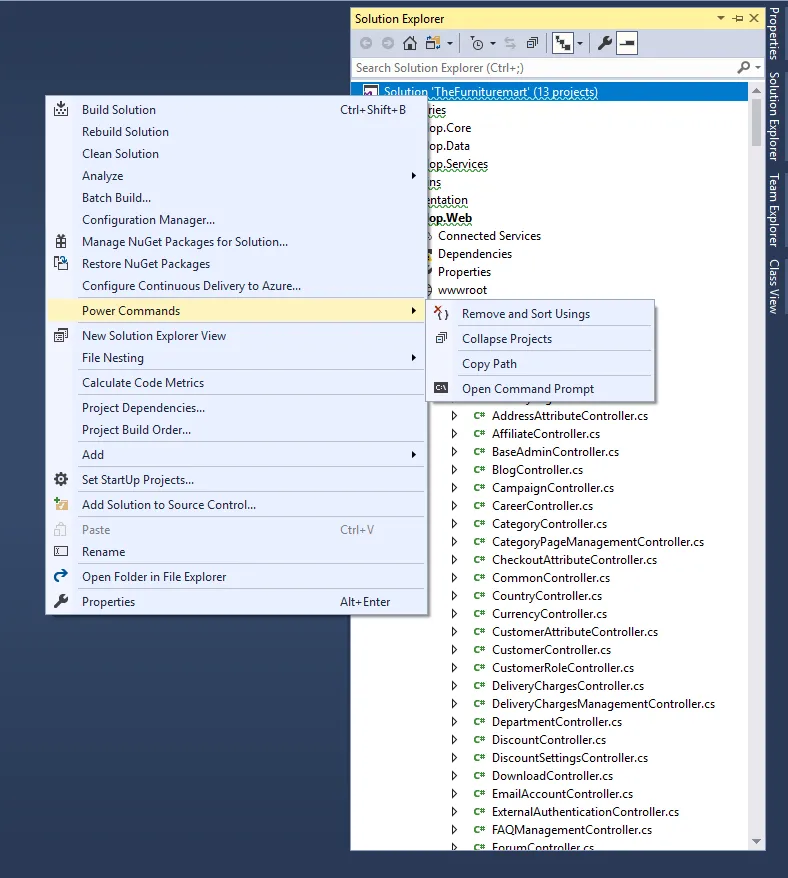Click the Open Command Prompt console icon

click(x=441, y=387)
